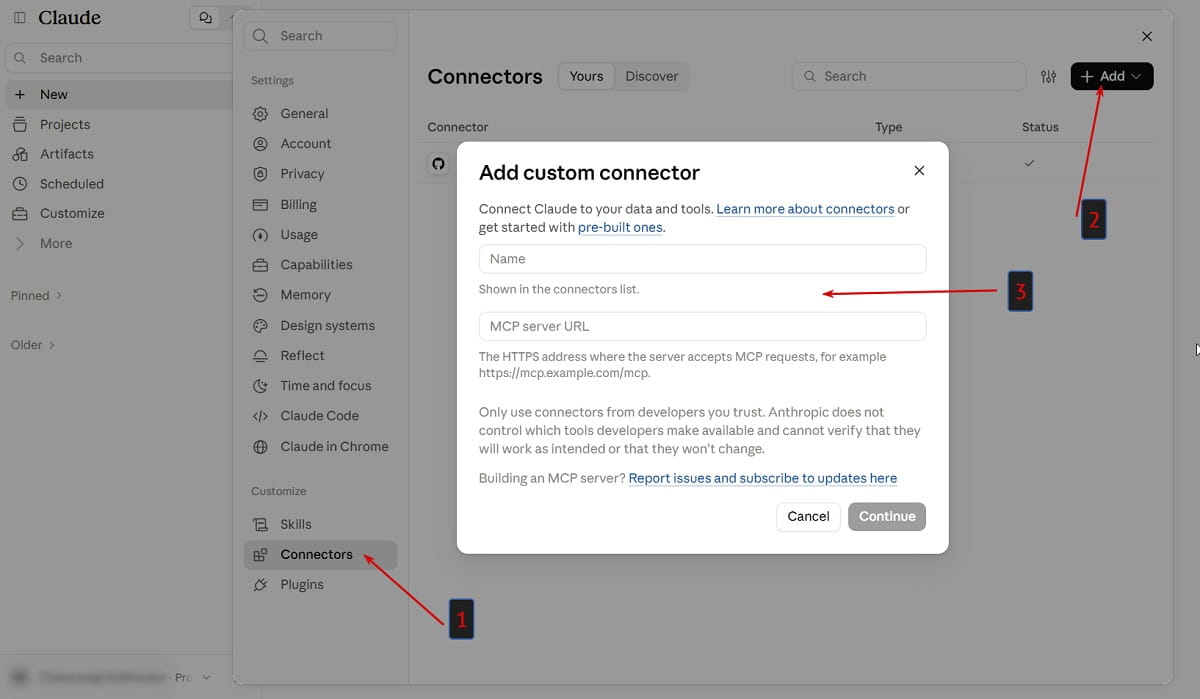
Task: Open the Add connector dropdown
Action: [1112, 76]
